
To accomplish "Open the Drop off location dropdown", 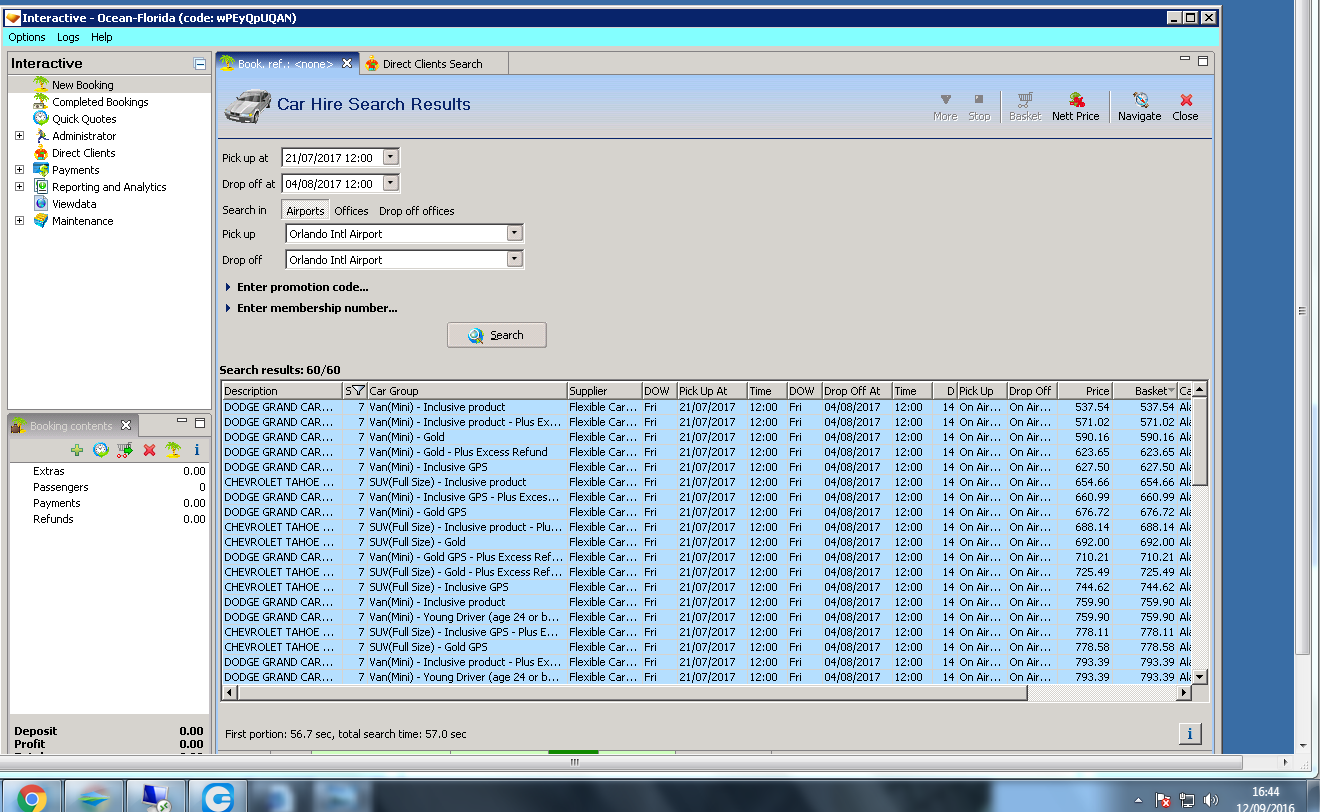I will pyautogui.click(x=514, y=259).
